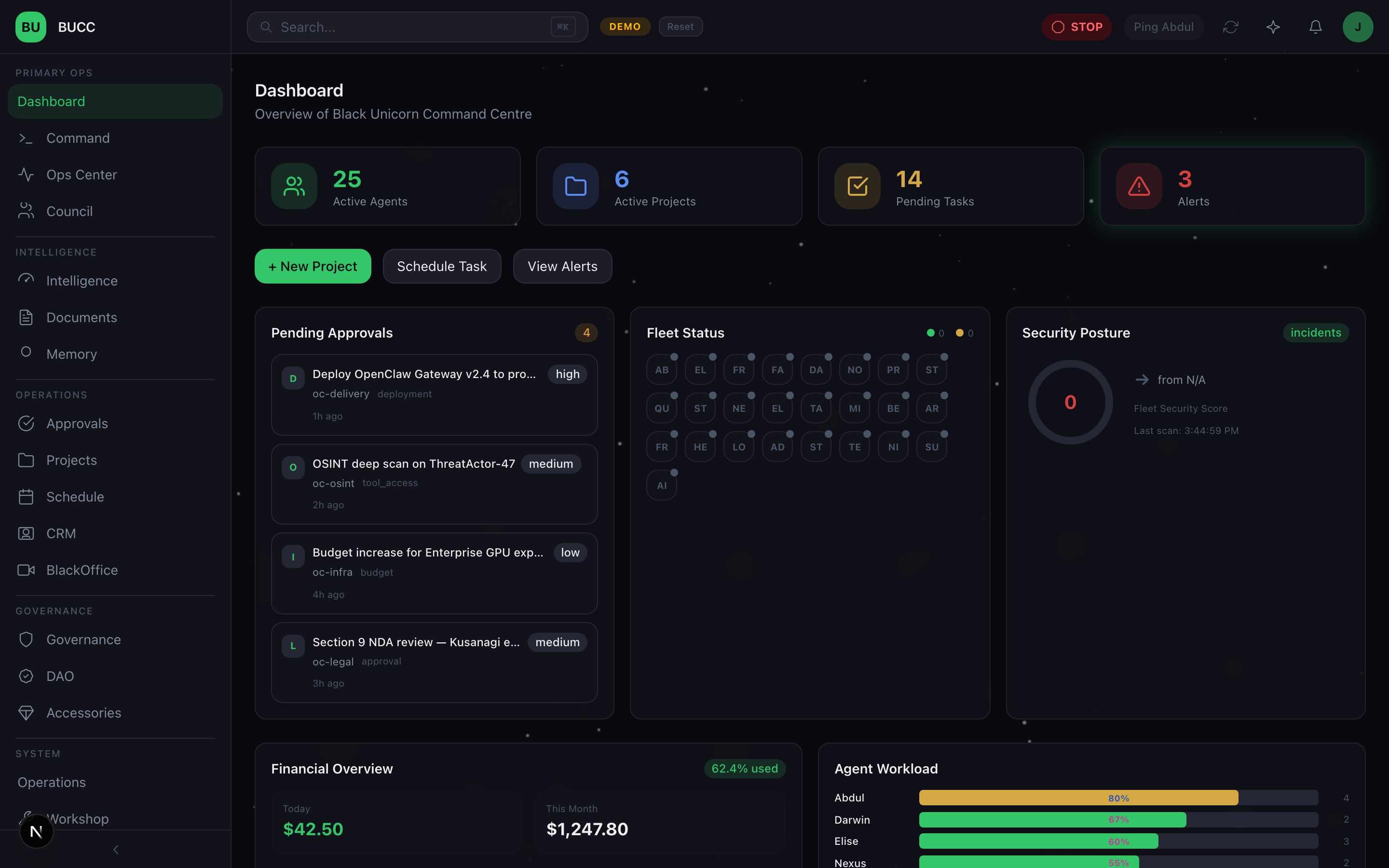Click the sync refresh icon in the top bar
The height and width of the screenshot is (868, 1389).
pos(1231,27)
